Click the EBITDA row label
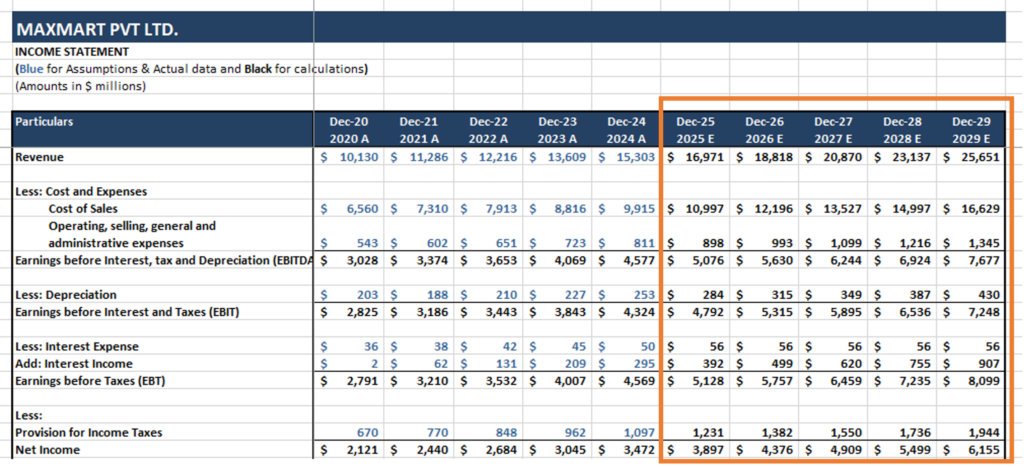This screenshot has height=467, width=1024. [x=163, y=260]
